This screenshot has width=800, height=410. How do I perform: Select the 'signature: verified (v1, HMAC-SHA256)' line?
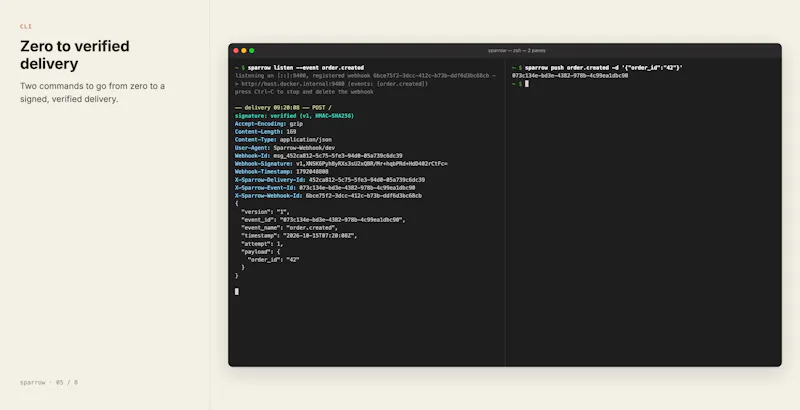click(x=294, y=116)
